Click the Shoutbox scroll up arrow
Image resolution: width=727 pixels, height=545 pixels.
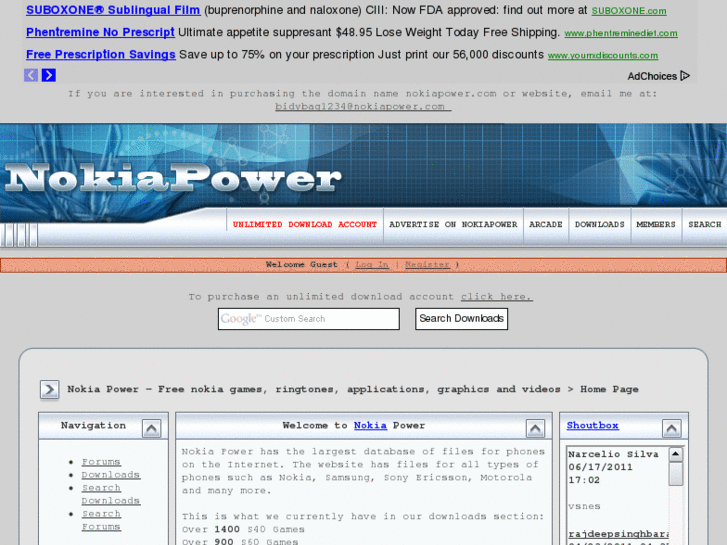(x=676, y=454)
